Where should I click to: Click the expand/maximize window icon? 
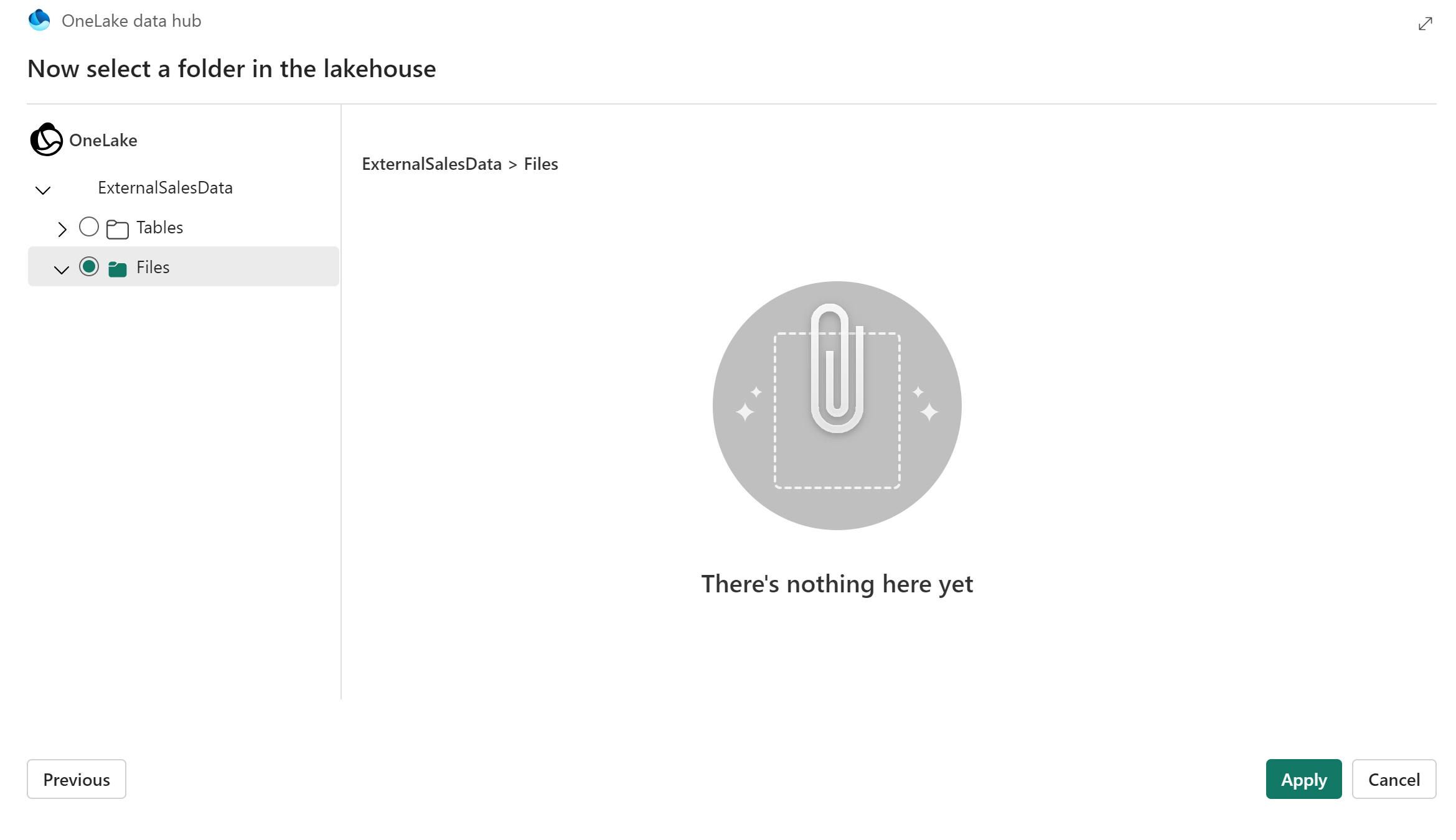click(x=1426, y=22)
